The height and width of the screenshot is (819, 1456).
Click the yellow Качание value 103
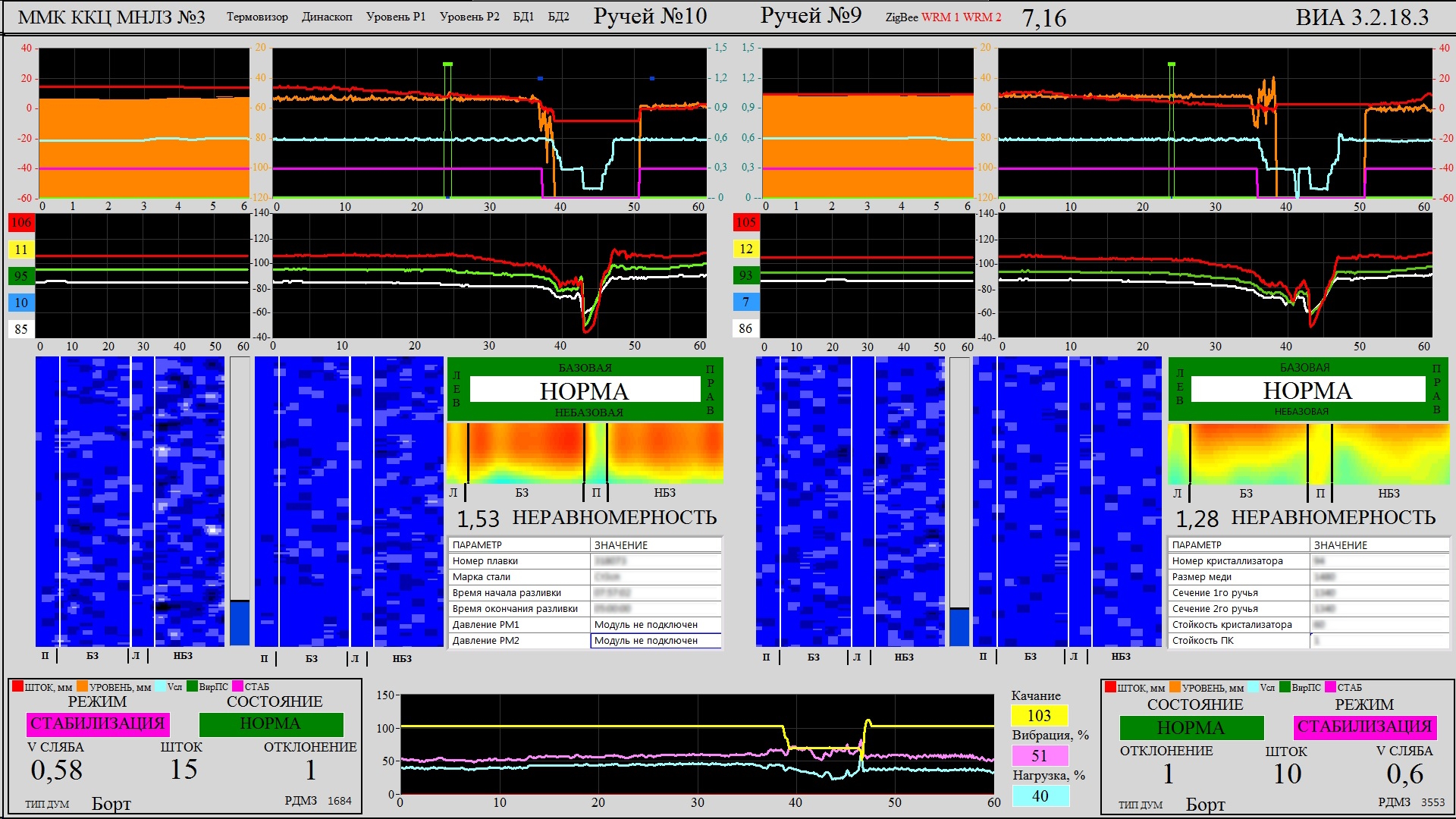coord(1040,716)
